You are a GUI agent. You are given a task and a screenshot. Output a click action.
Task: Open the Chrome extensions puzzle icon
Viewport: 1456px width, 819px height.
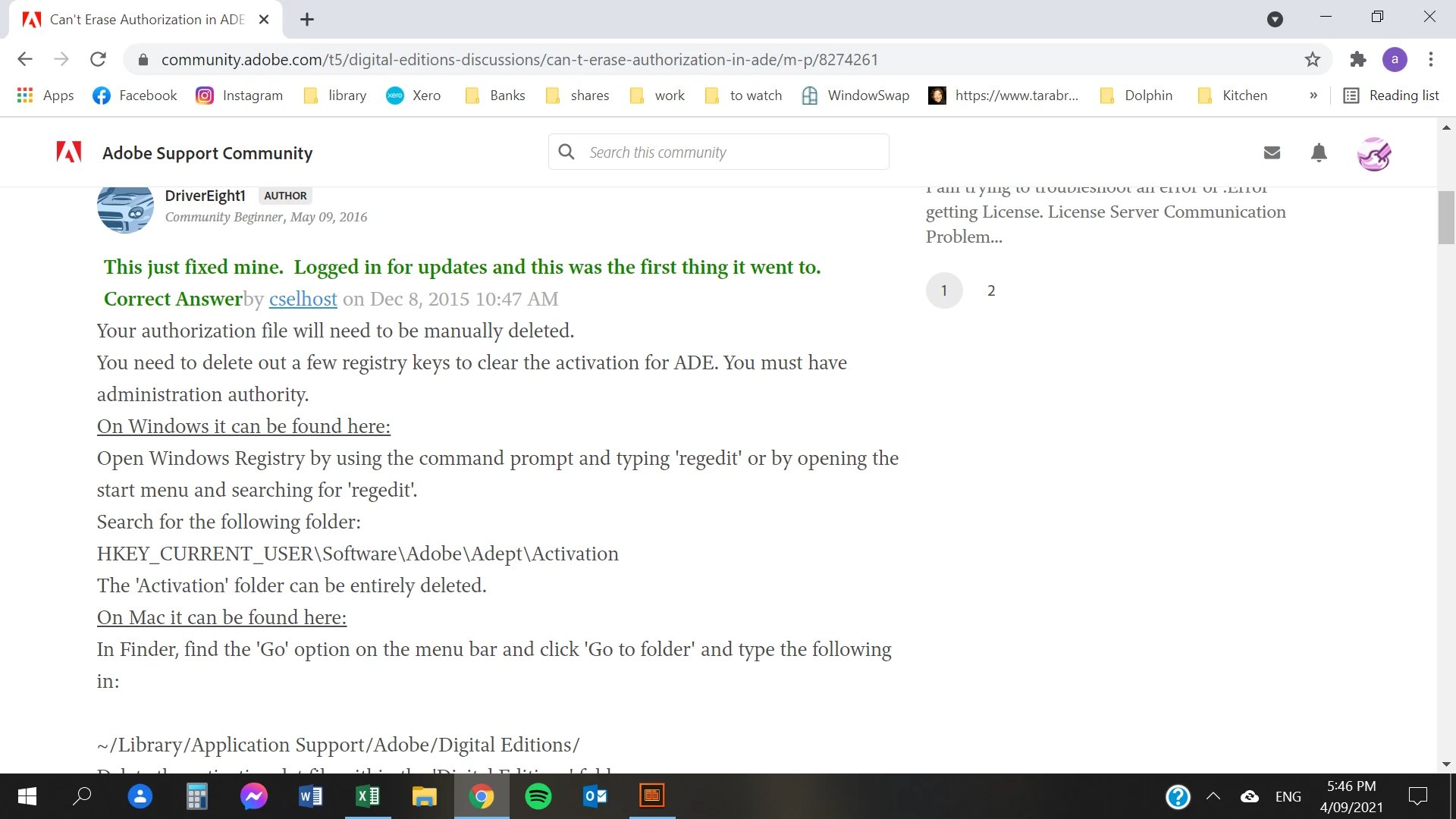point(1358,59)
